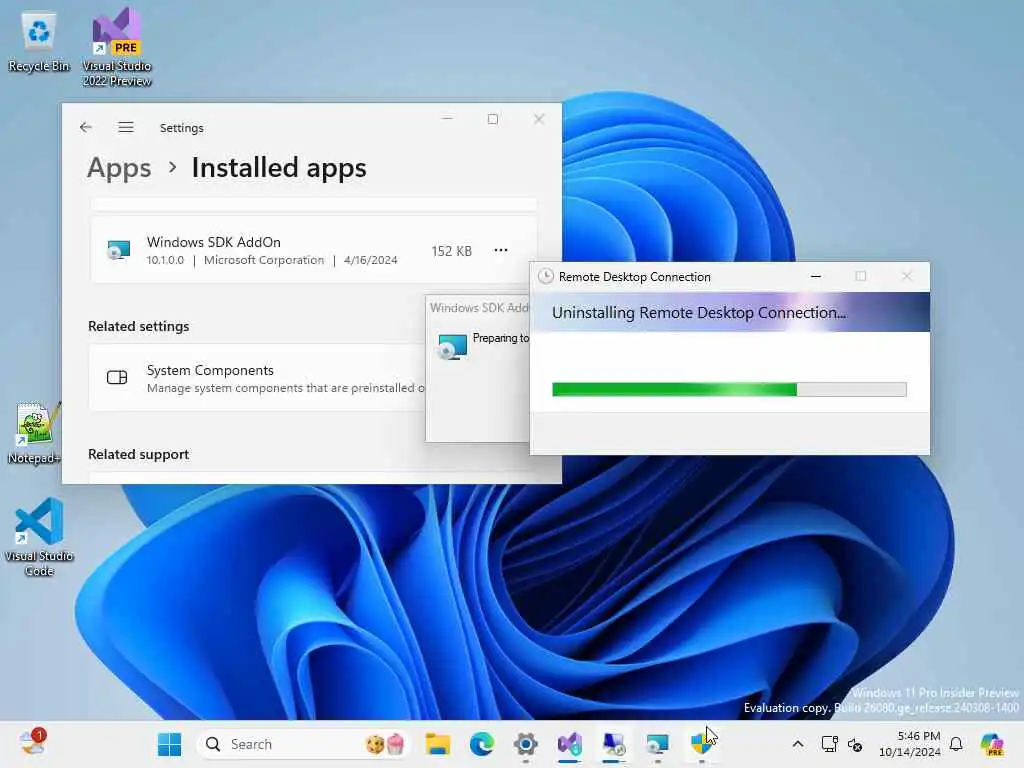Close the Settings window

[539, 119]
